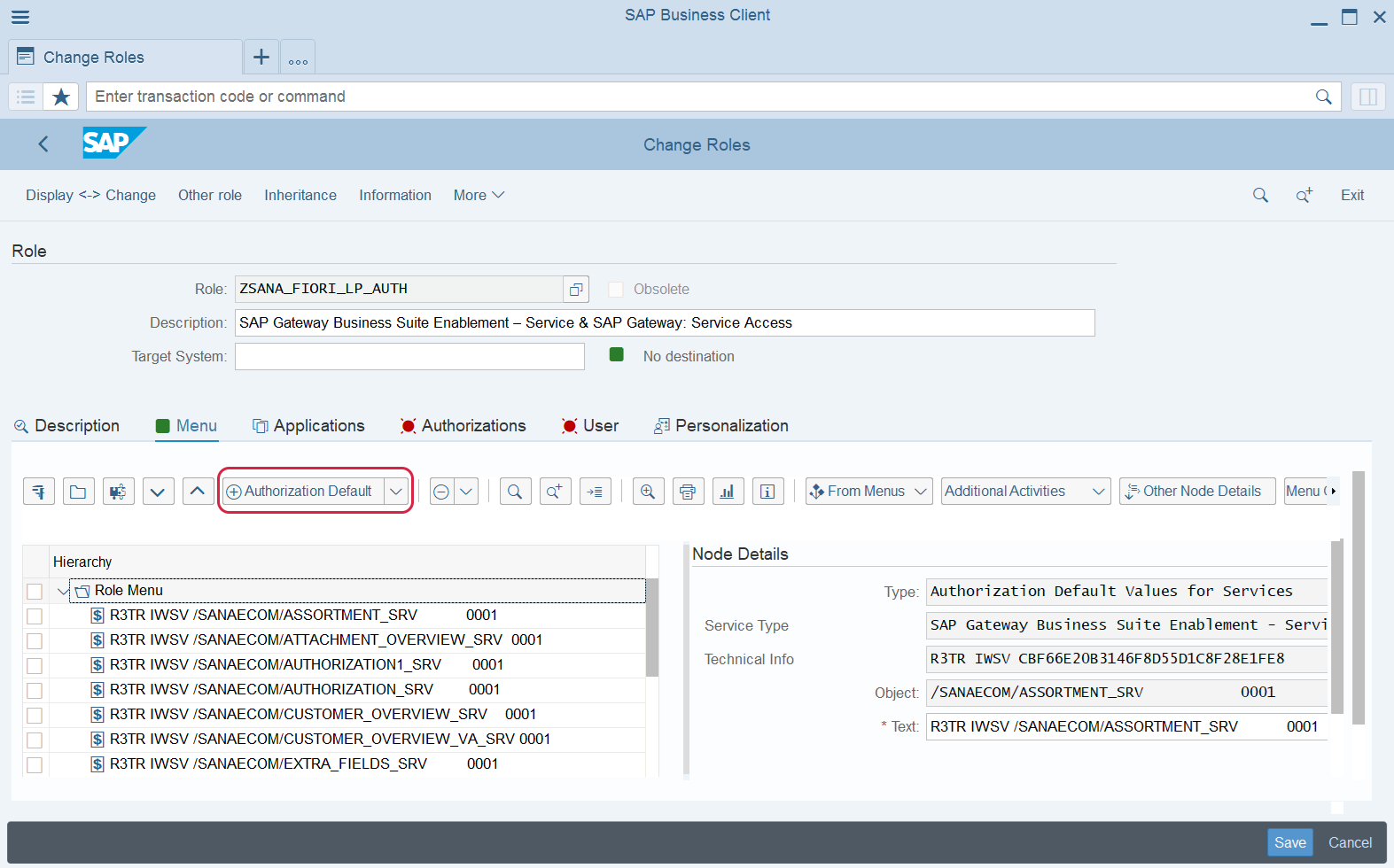Viewport: 1394px width, 868px height.
Task: Check the box for EXTRA_FIELDS_SRV row
Action: point(35,765)
